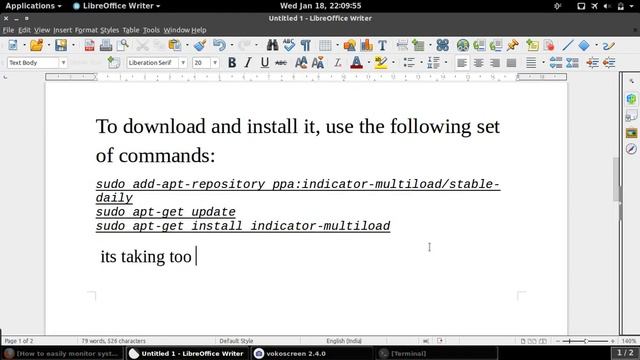Insert a chart
Image resolution: width=640 pixels, height=360 pixels.
(366, 45)
